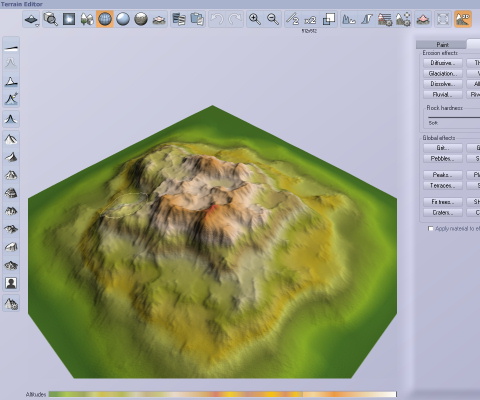Toggle the highlighted wireframe globe icon

point(105,19)
